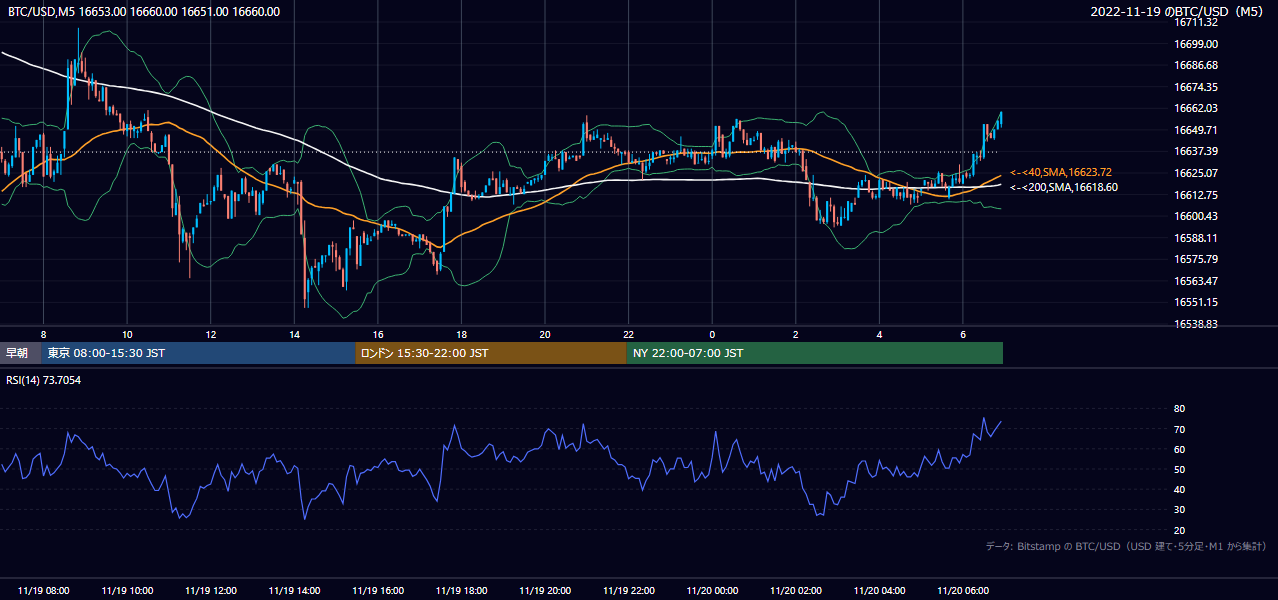Viewport: 1278px width, 600px height.
Task: Click the BTC/USD,M5 price header text
Action: pyautogui.click(x=144, y=12)
